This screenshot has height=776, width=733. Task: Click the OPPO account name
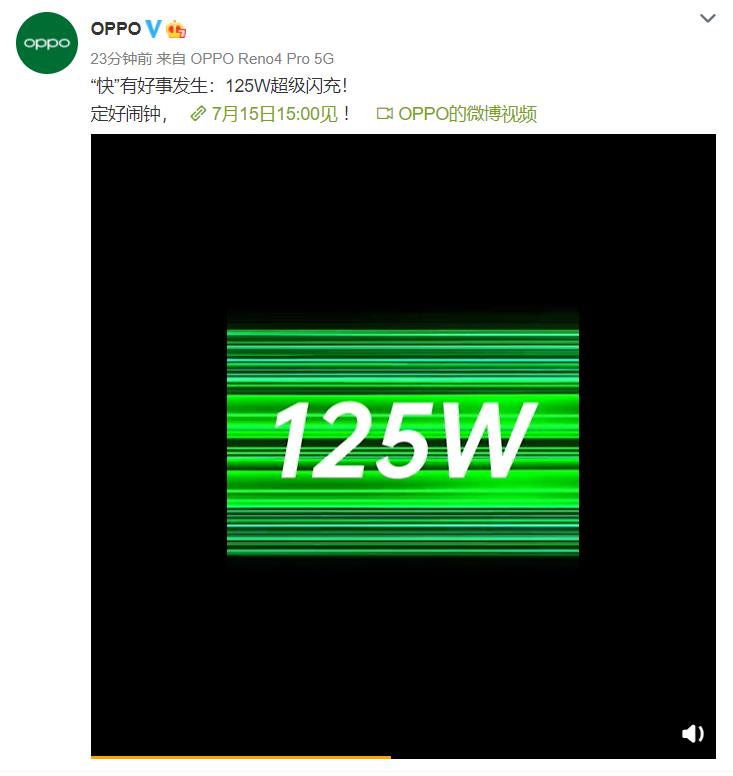116,29
